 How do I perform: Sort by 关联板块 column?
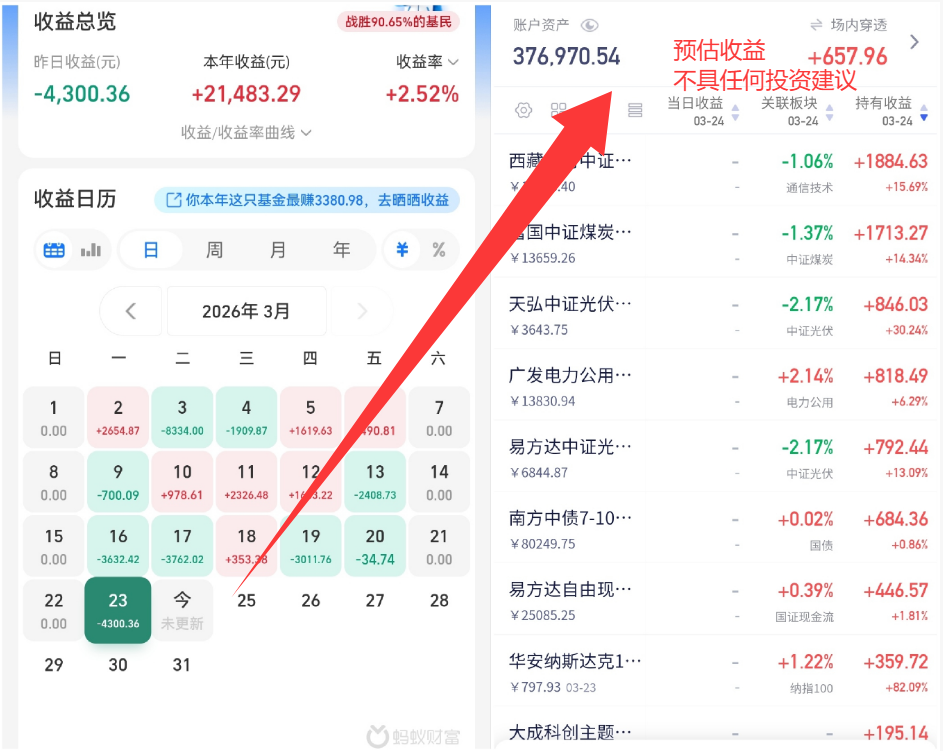tap(797, 111)
